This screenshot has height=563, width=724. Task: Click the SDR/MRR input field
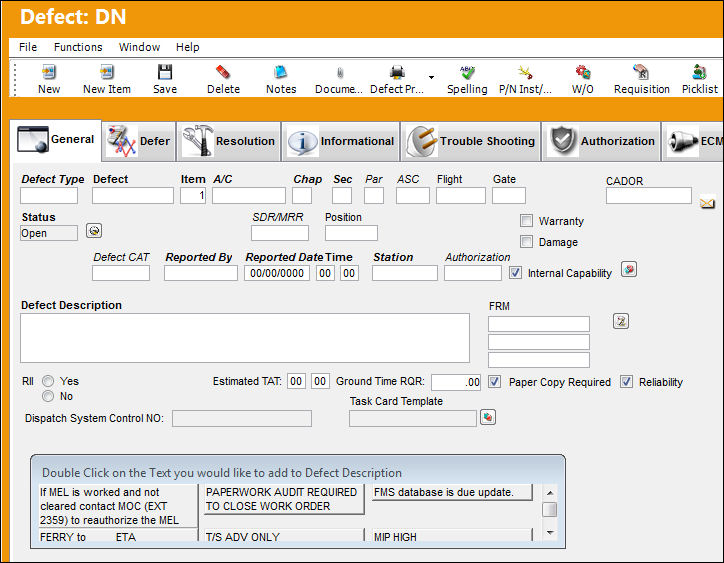pyautogui.click(x=280, y=233)
